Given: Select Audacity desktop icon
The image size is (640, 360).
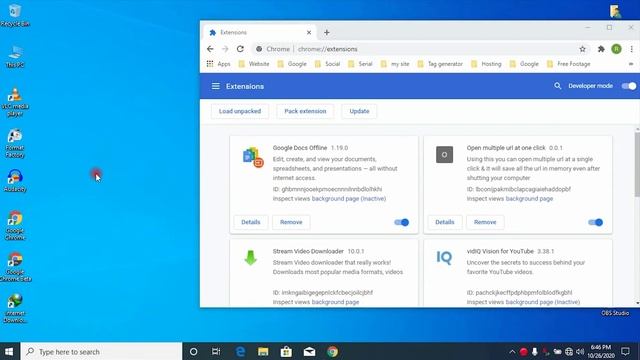Looking at the screenshot, I should [x=15, y=181].
